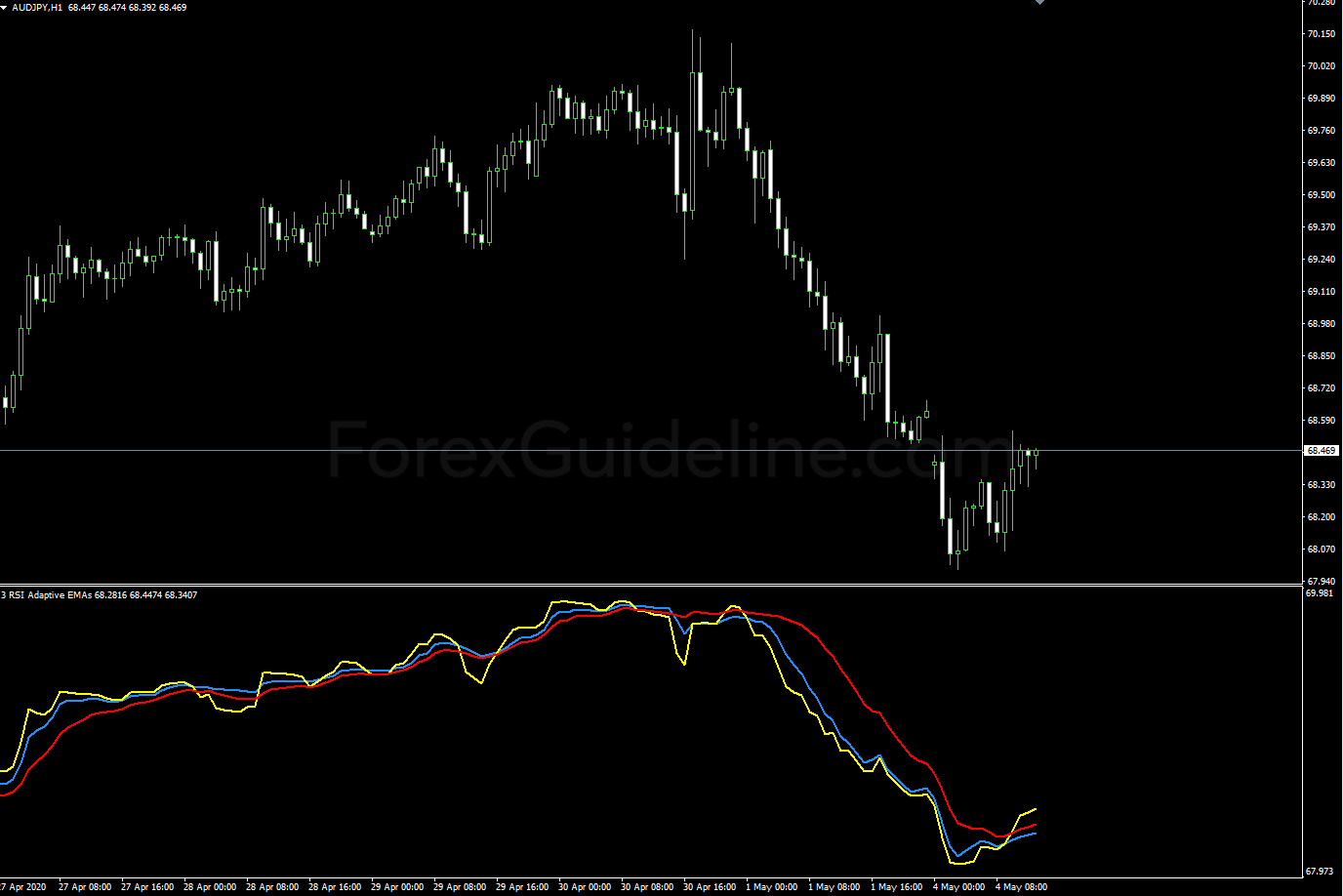This screenshot has width=1343, height=896.
Task: Click the 68.590 price axis label
Action: [x=1322, y=421]
